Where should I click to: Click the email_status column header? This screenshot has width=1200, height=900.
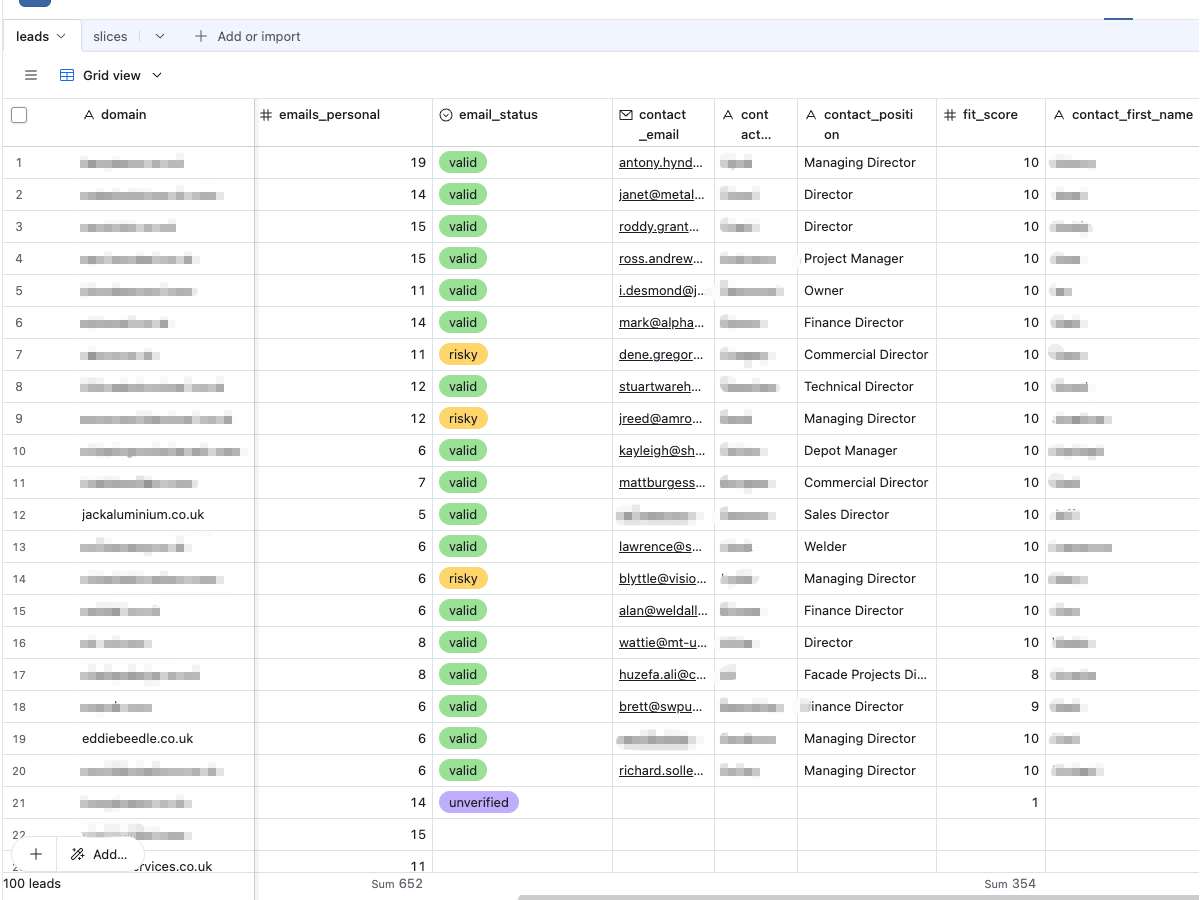pyautogui.click(x=522, y=122)
